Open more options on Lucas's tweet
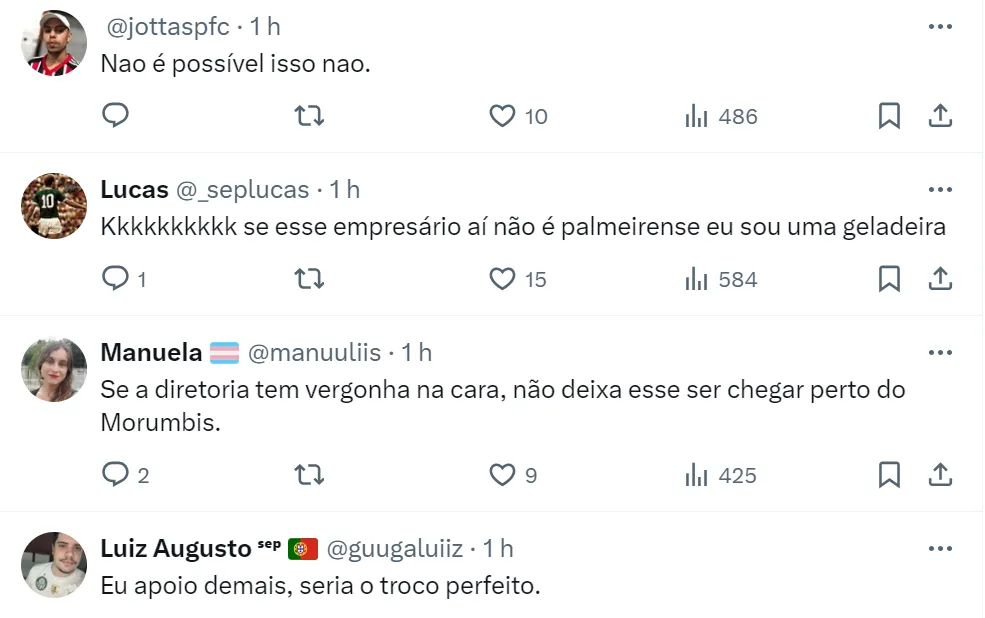The image size is (985, 618). pyautogui.click(x=940, y=189)
